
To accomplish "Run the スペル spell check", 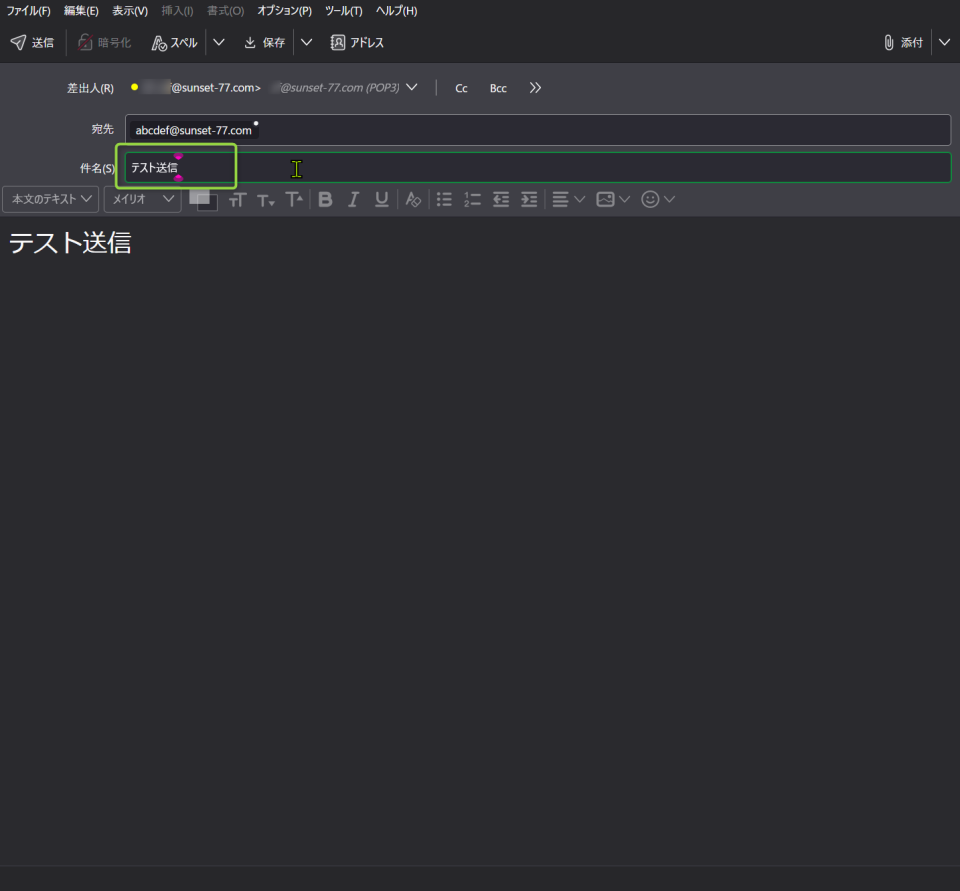I will click(x=174, y=43).
